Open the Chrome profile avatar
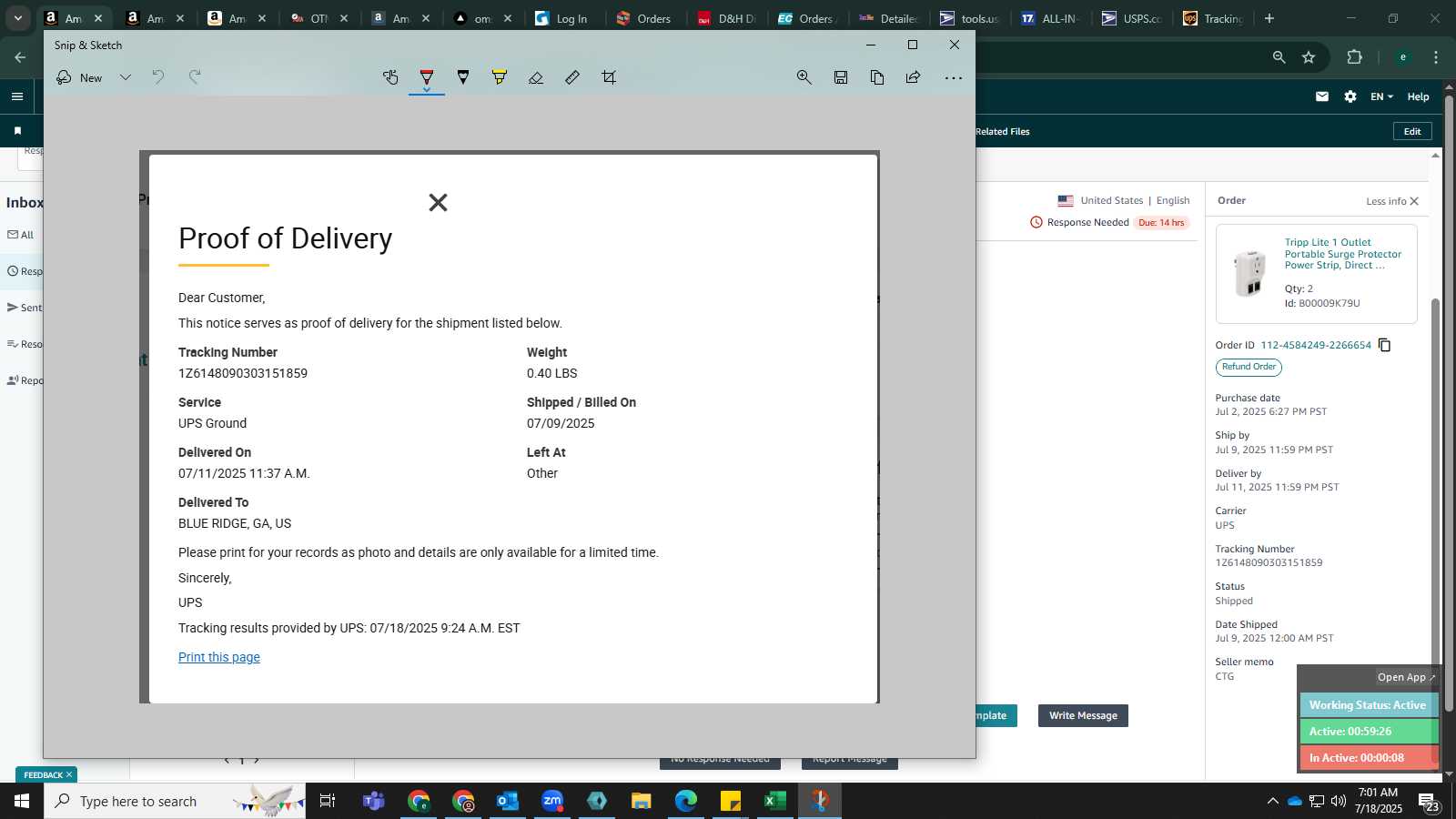This screenshot has width=1456, height=819. point(1403,57)
